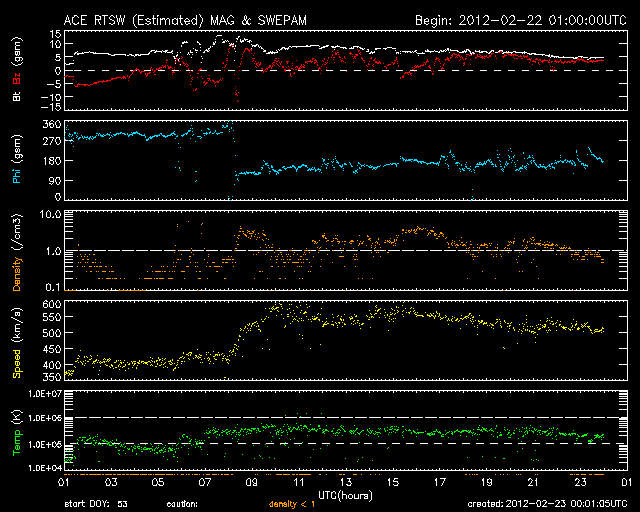Image resolution: width=640 pixels, height=512 pixels.
Task: Click the "15" top tick in Bt panel
Action: pos(56,34)
